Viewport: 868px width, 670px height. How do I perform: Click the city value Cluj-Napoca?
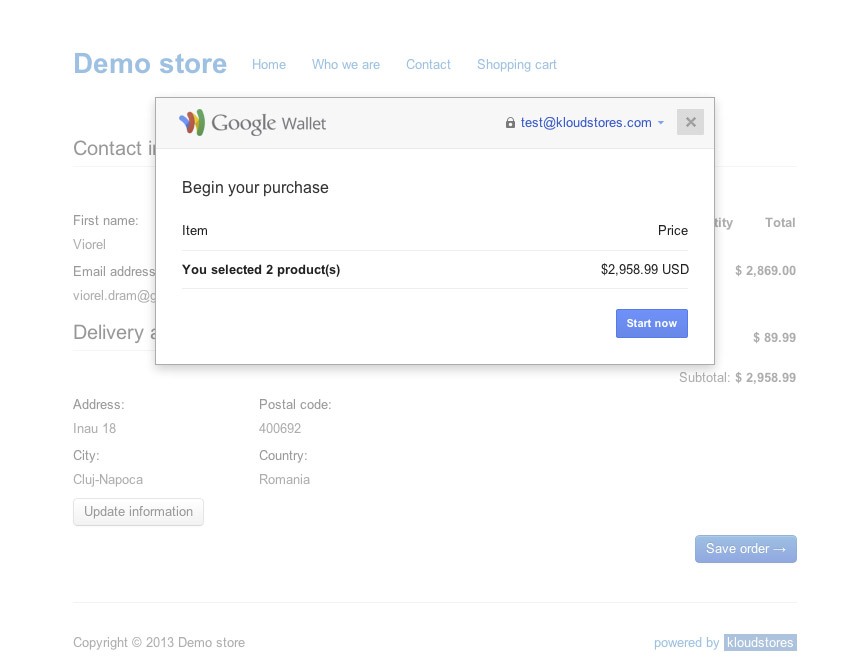[108, 480]
